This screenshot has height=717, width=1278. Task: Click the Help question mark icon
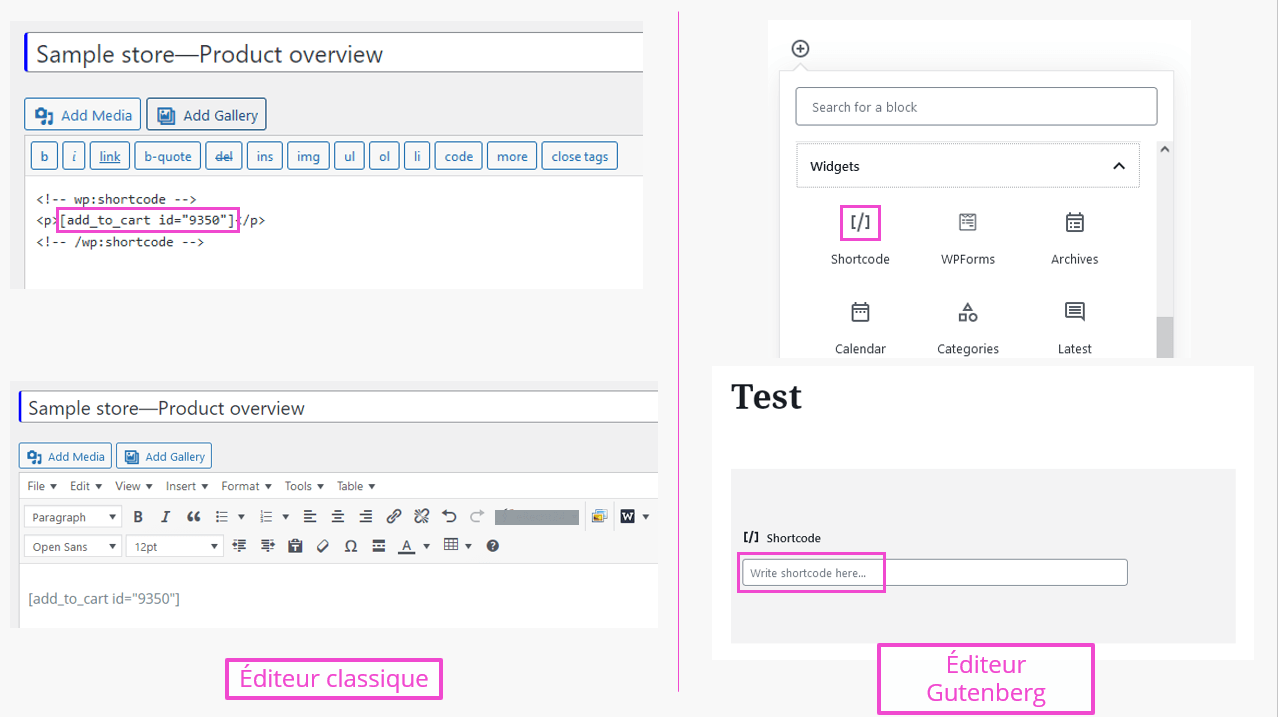pos(492,546)
